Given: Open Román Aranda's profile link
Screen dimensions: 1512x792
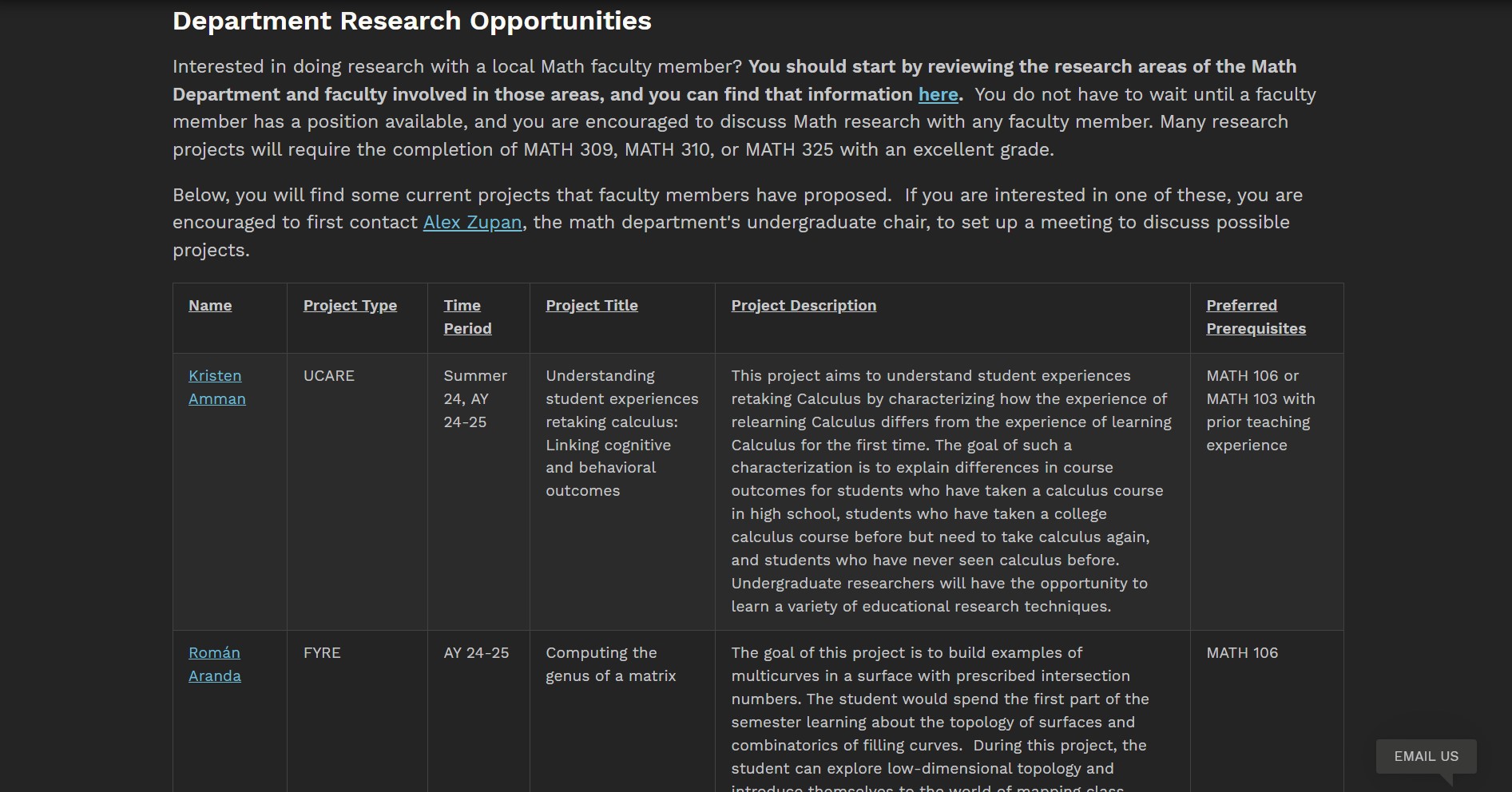Looking at the screenshot, I should point(214,664).
